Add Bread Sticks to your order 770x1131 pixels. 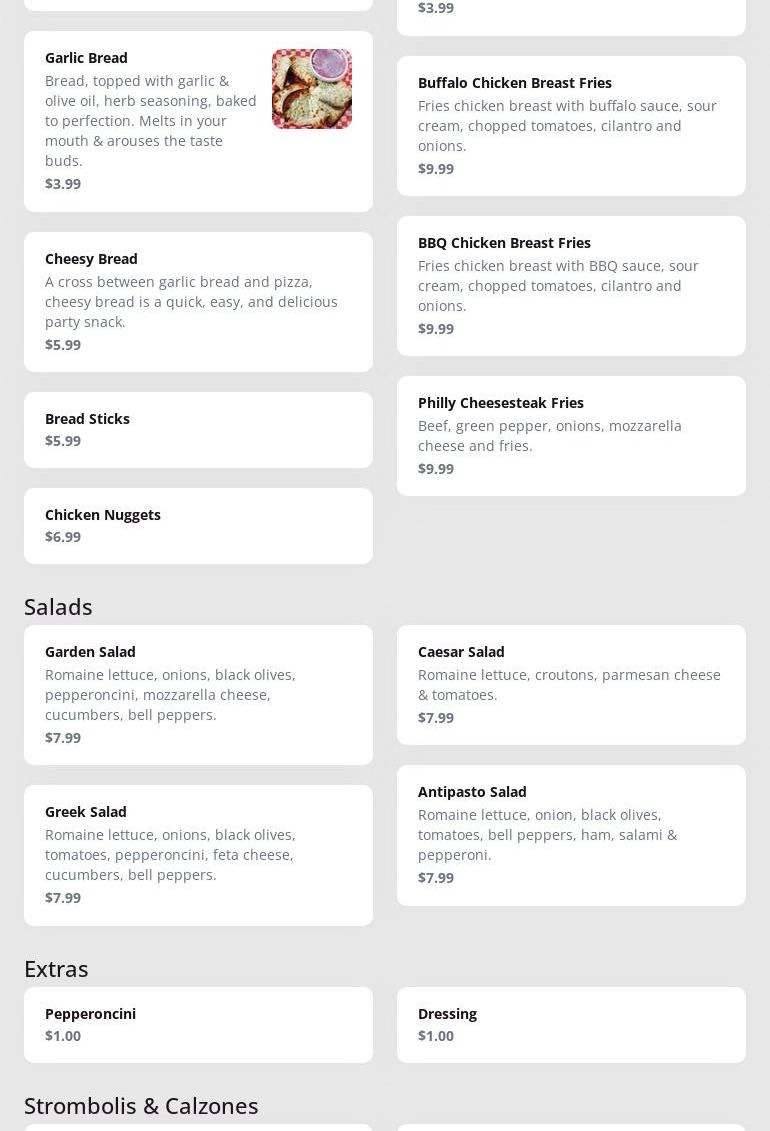(x=198, y=429)
